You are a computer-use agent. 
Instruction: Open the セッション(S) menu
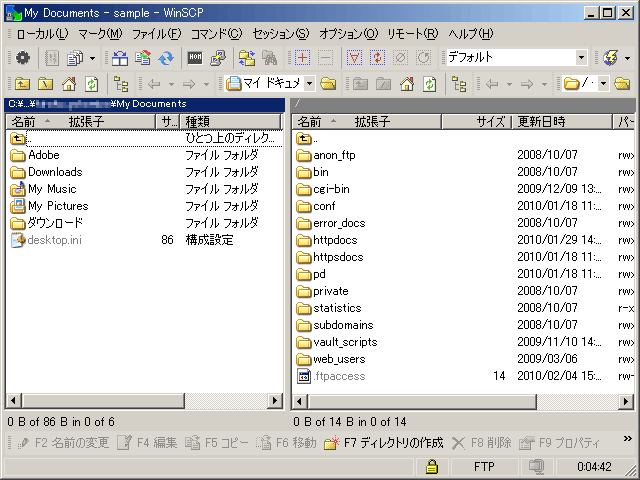(281, 33)
